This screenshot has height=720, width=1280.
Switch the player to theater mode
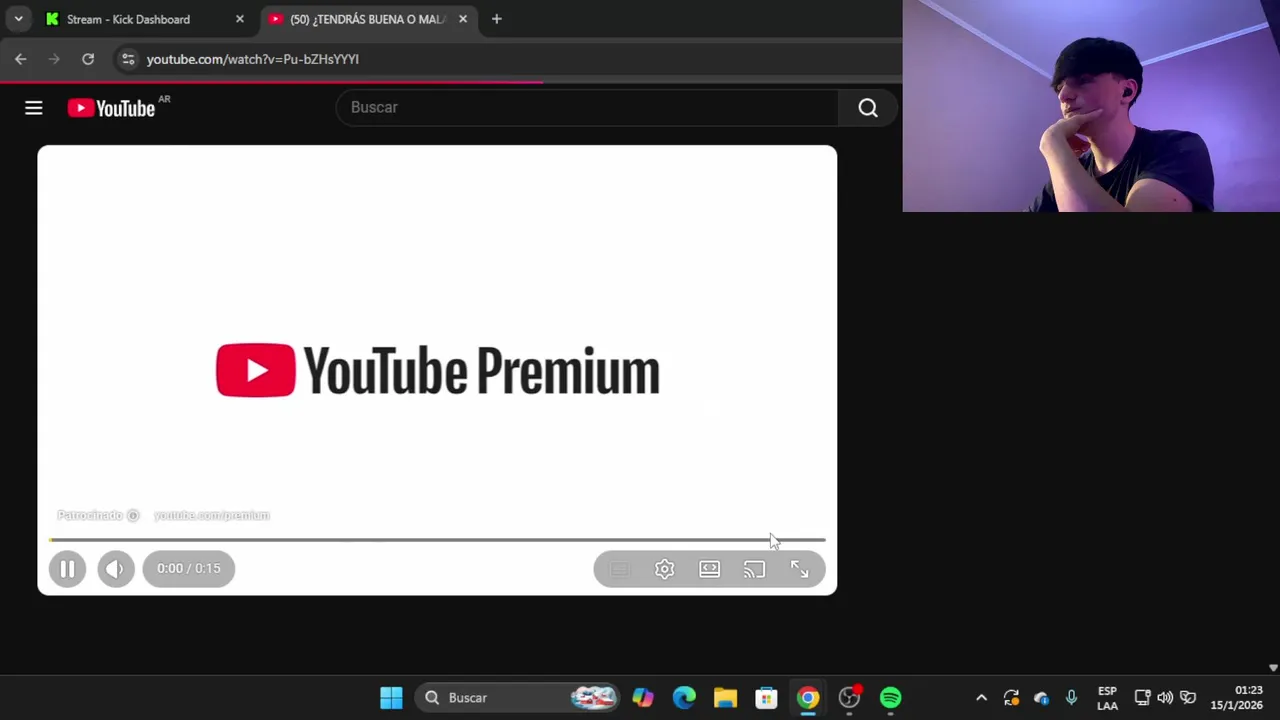[x=709, y=569]
